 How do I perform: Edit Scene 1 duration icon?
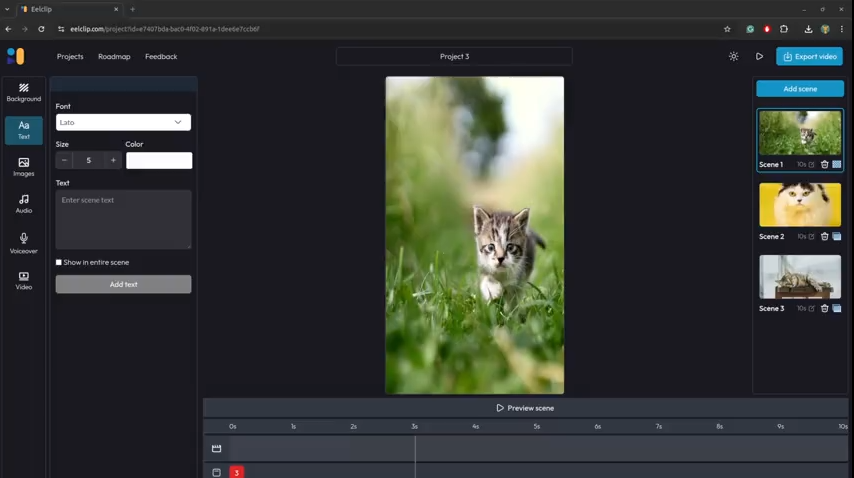point(811,164)
